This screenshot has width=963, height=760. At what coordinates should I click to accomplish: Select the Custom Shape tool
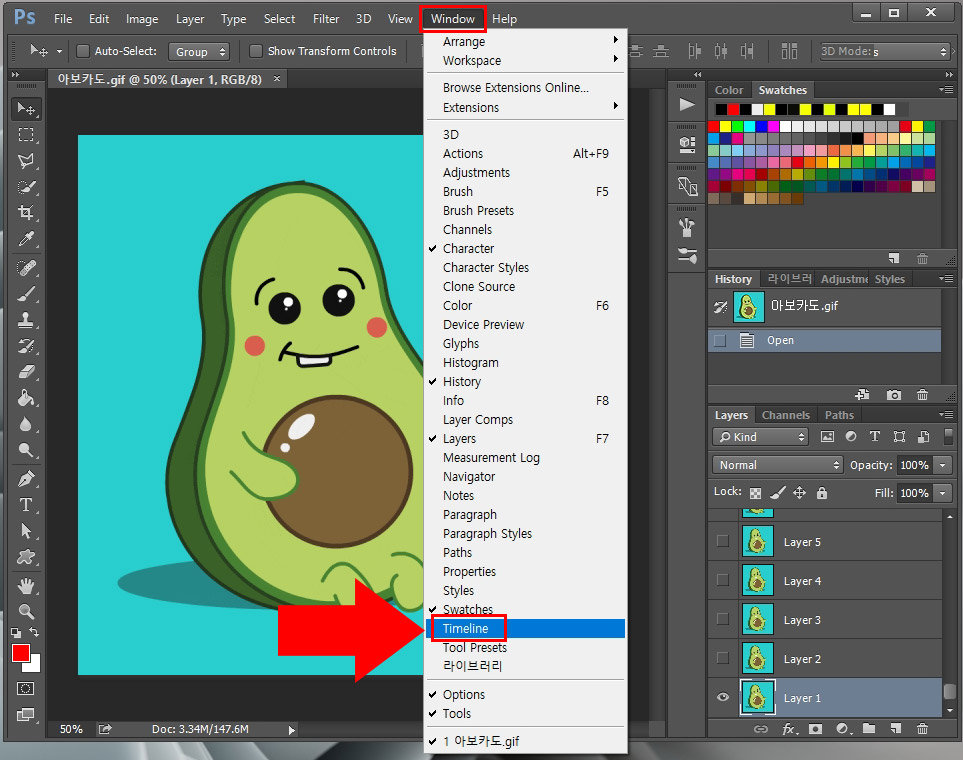tap(26, 557)
